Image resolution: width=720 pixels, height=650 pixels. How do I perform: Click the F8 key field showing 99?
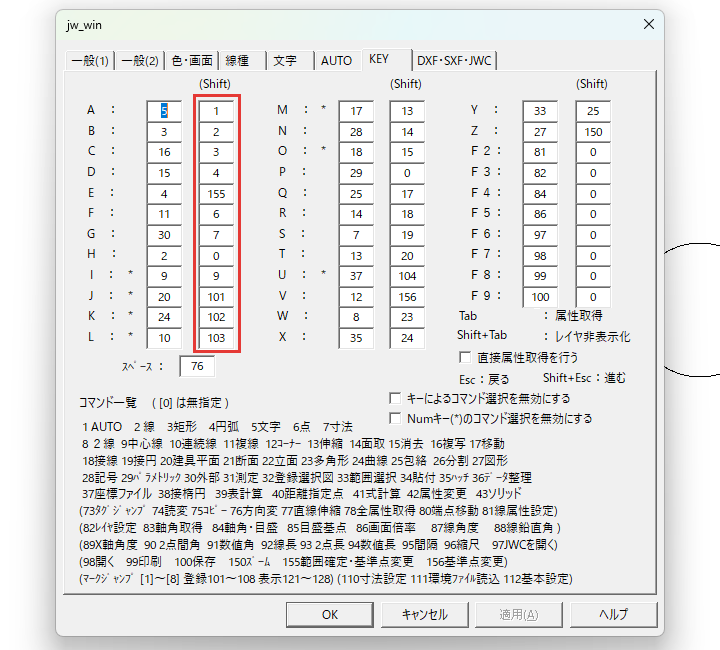[540, 276]
